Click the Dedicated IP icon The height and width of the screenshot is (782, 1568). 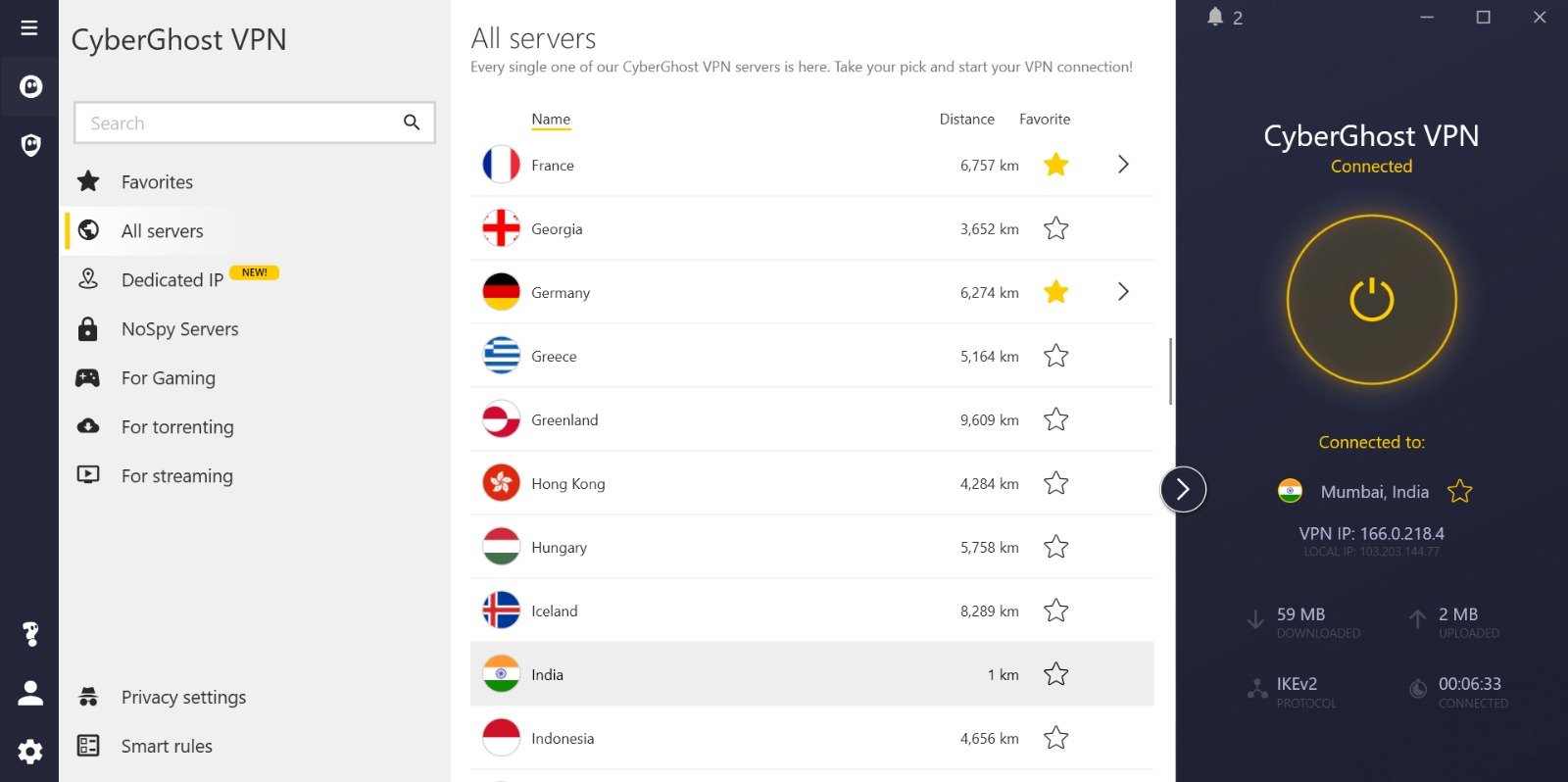point(88,279)
